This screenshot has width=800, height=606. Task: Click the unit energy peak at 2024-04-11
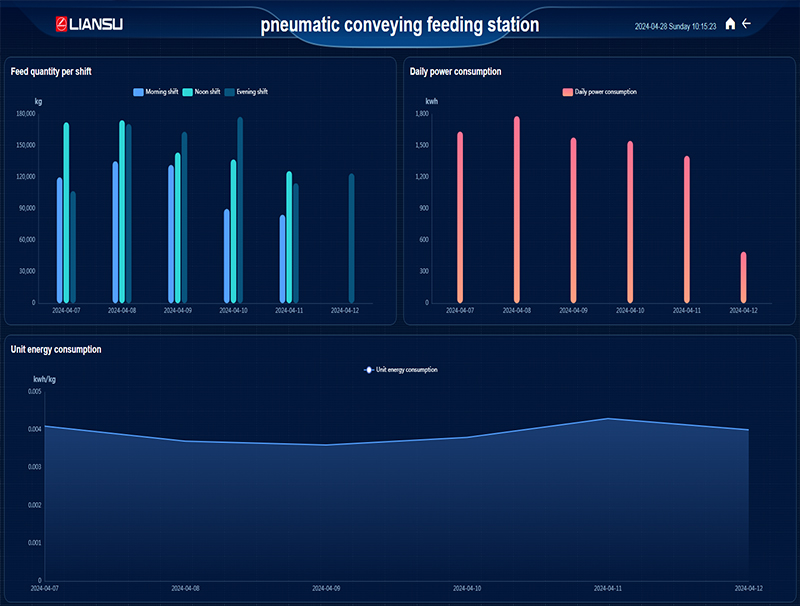point(608,419)
